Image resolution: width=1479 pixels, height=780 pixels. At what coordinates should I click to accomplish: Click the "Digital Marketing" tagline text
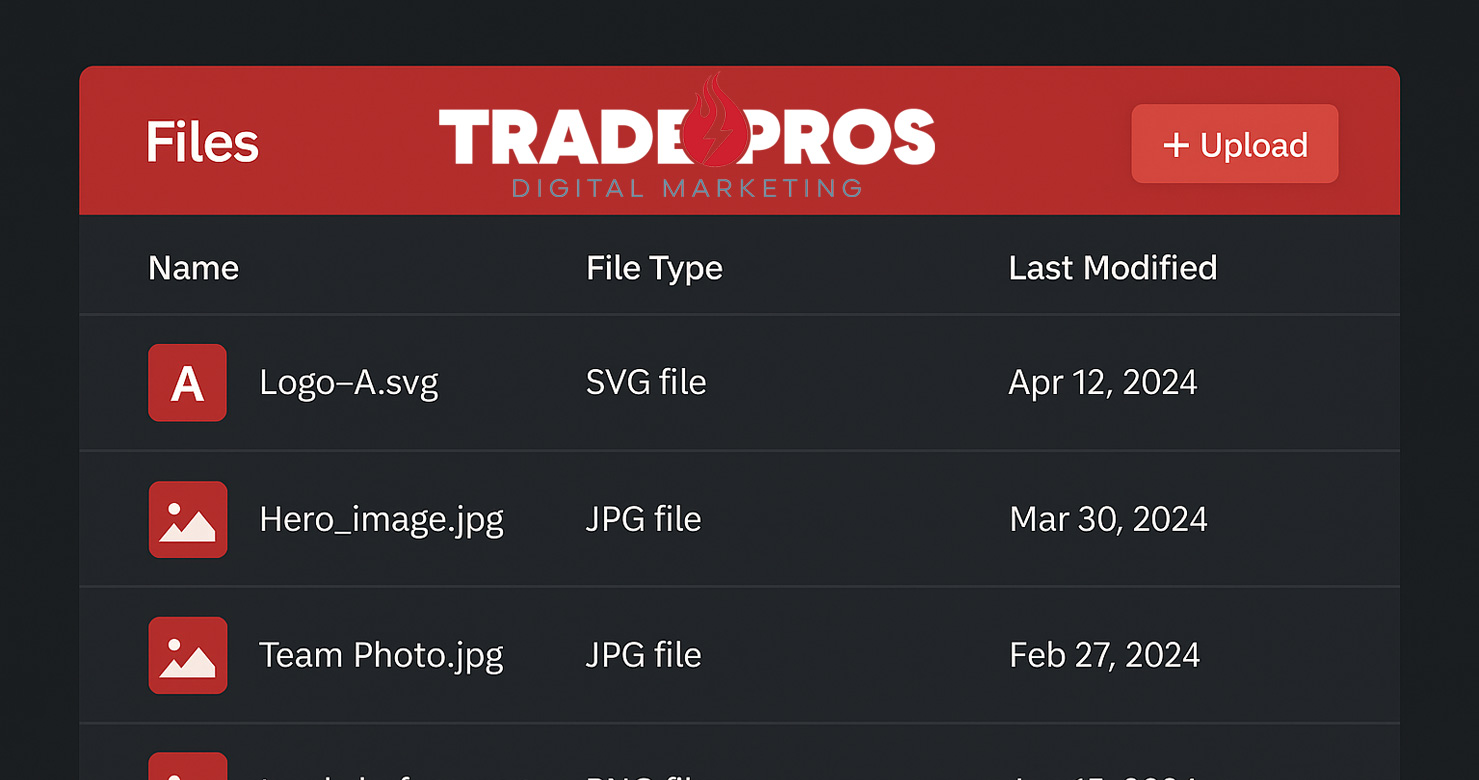click(x=686, y=188)
